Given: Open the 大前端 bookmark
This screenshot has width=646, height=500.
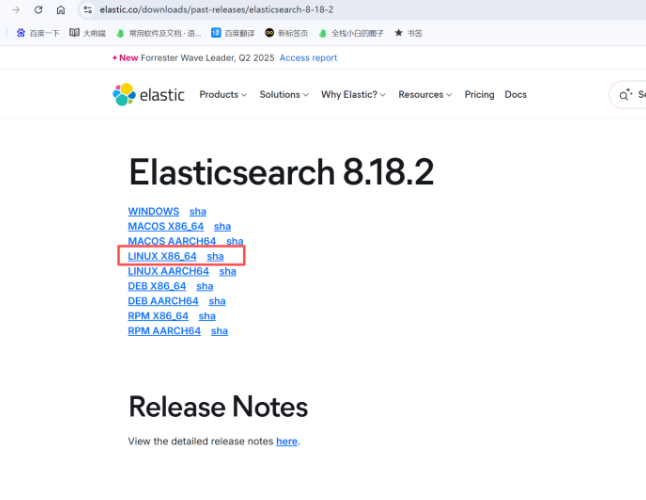Looking at the screenshot, I should [87, 33].
